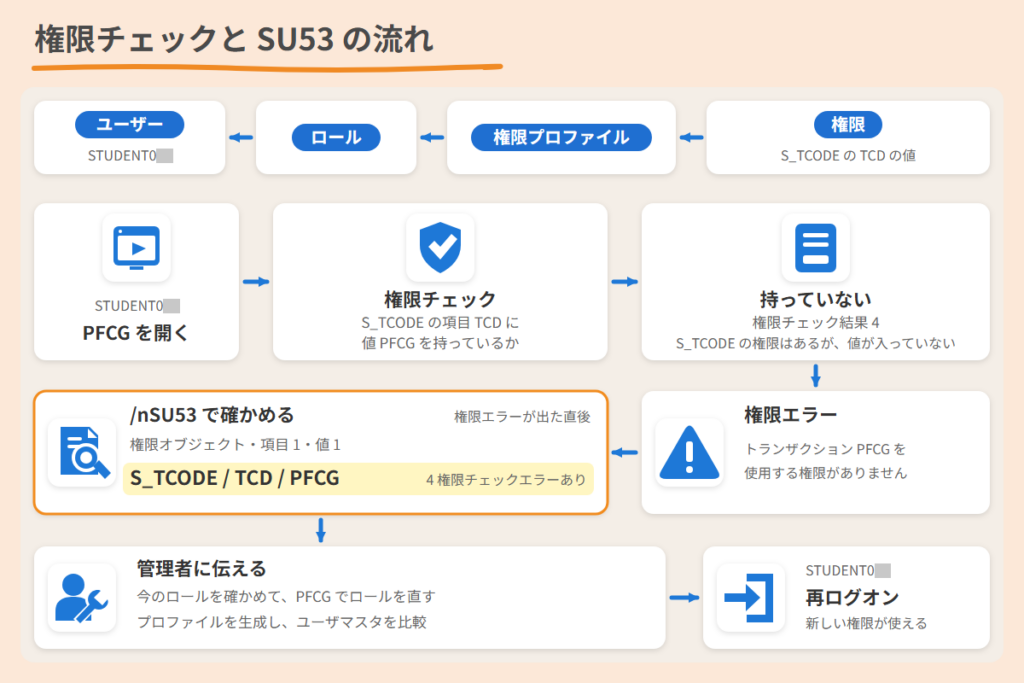Click the text S_TCODE の項目 TCD に
Screen dimensions: 1024x683
(440, 323)
